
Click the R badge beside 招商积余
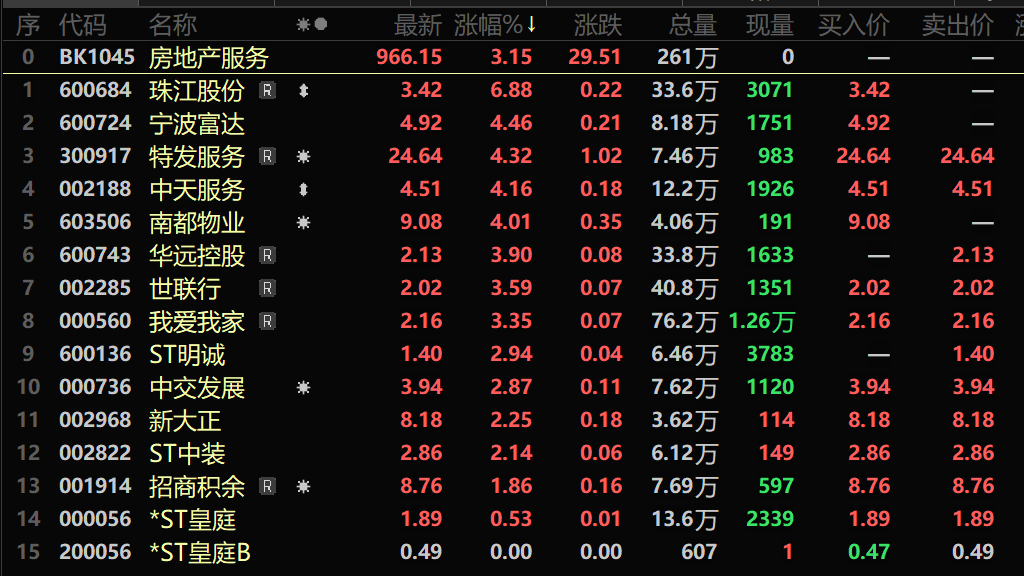[x=267, y=486]
